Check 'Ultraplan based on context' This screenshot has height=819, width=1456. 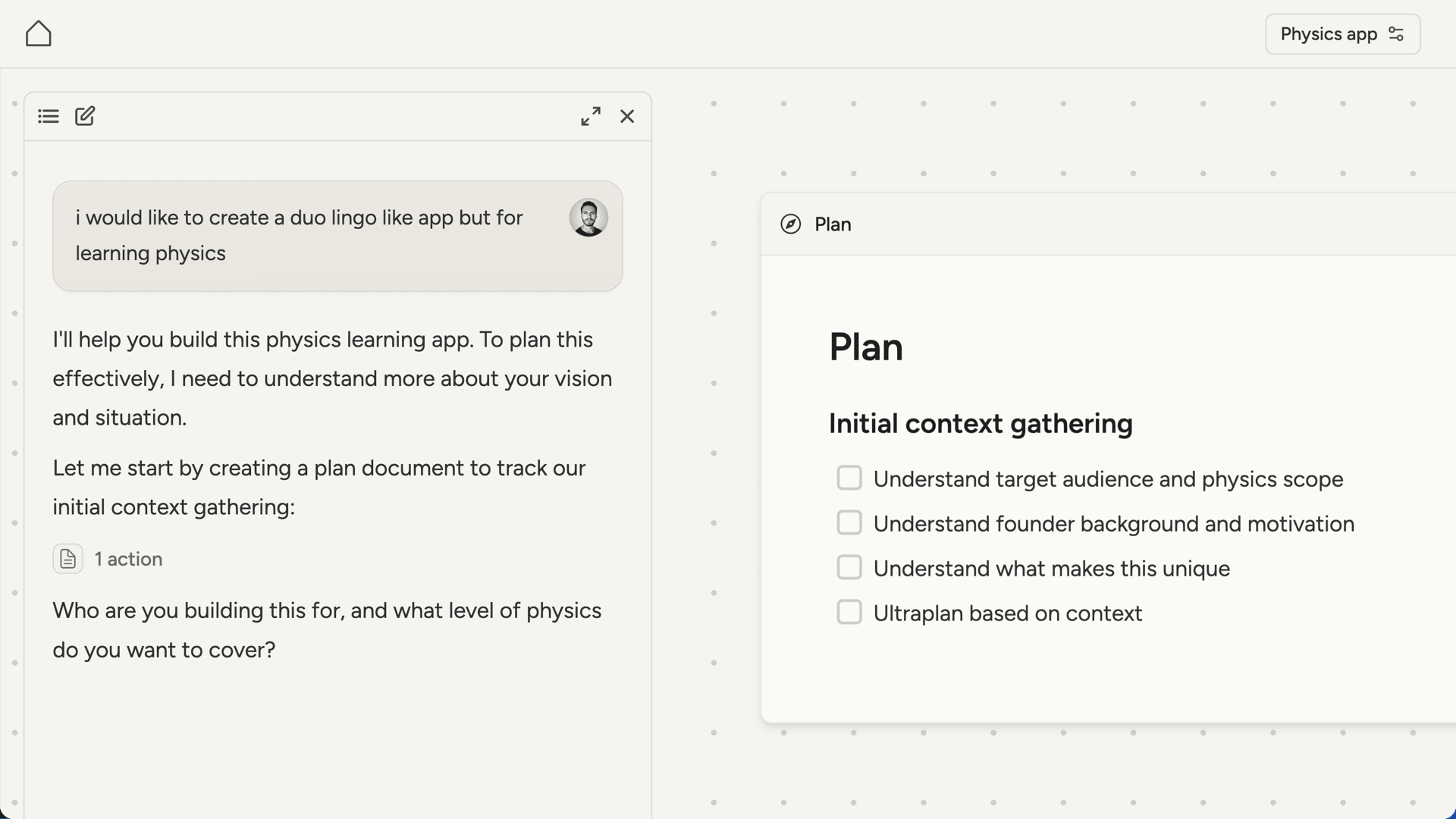849,612
